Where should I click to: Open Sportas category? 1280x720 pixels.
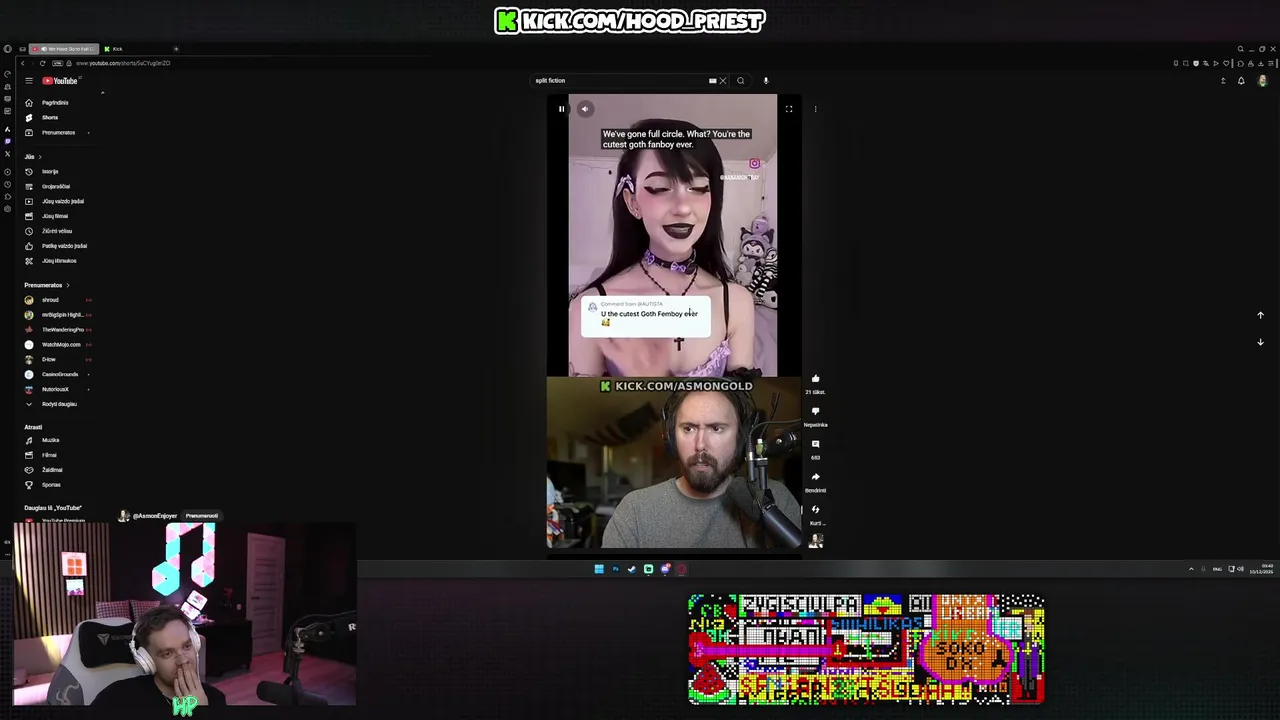pyautogui.click(x=51, y=485)
